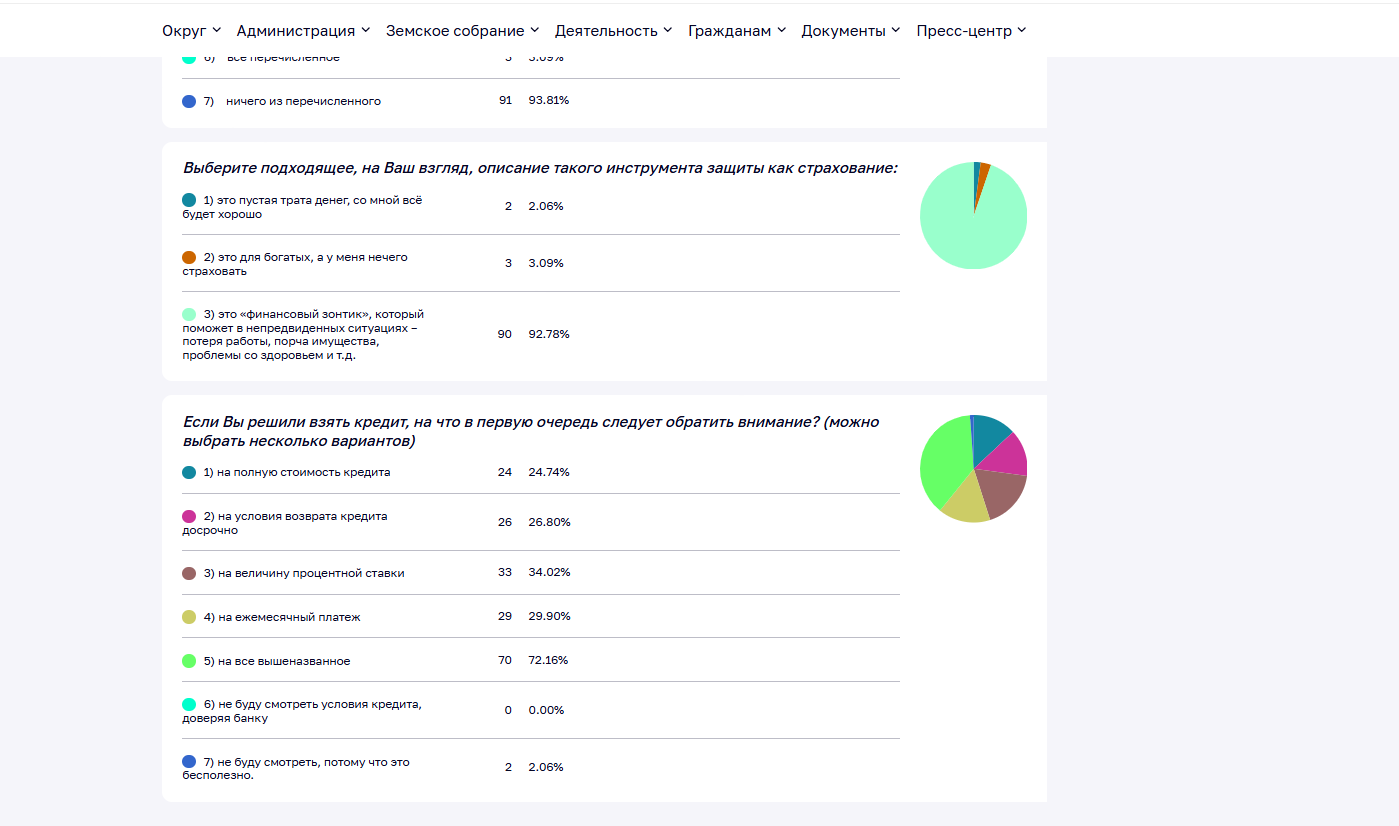1399x826 pixels.
Task: Click the magenta dot for 'условия возврата кредита'
Action: pyautogui.click(x=189, y=516)
